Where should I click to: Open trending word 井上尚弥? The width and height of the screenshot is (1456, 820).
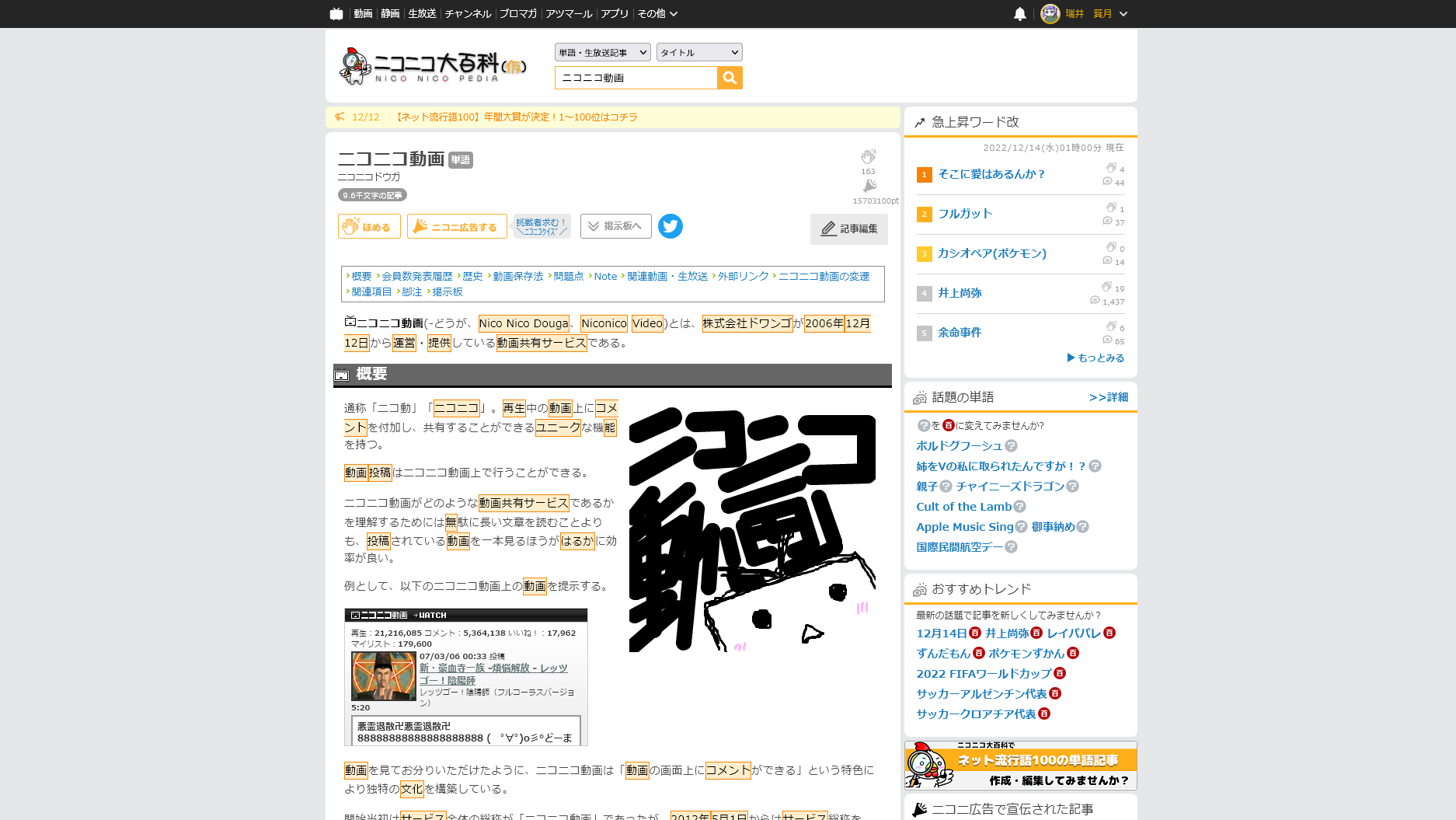[x=960, y=293]
